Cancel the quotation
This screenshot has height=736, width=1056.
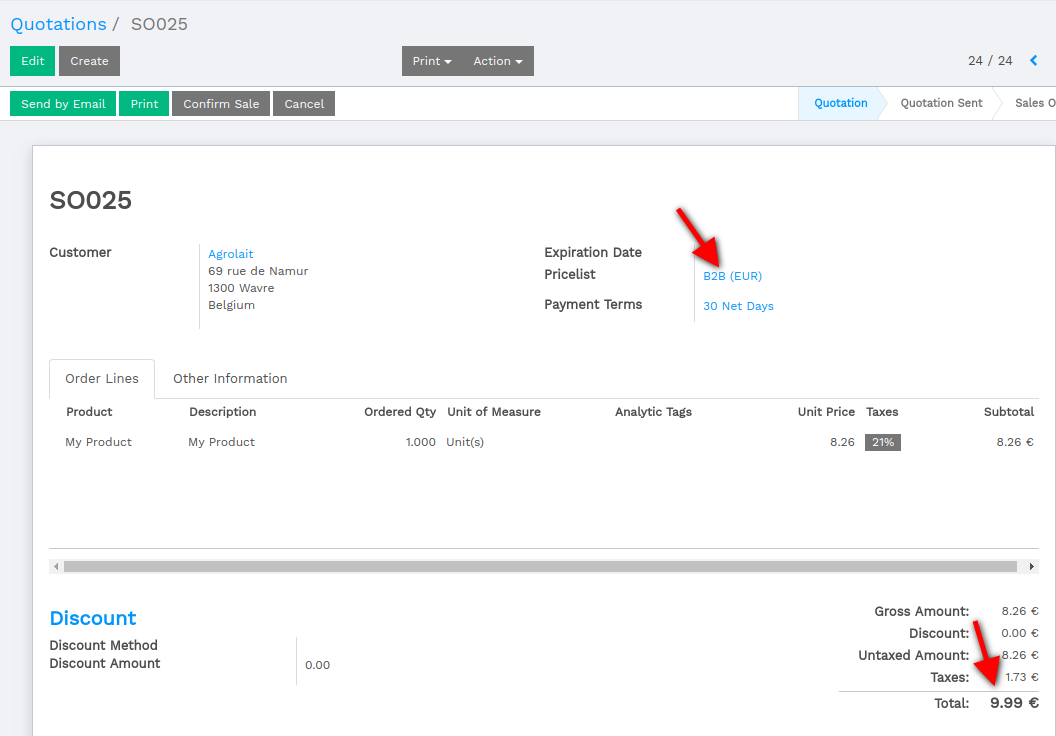tap(304, 104)
